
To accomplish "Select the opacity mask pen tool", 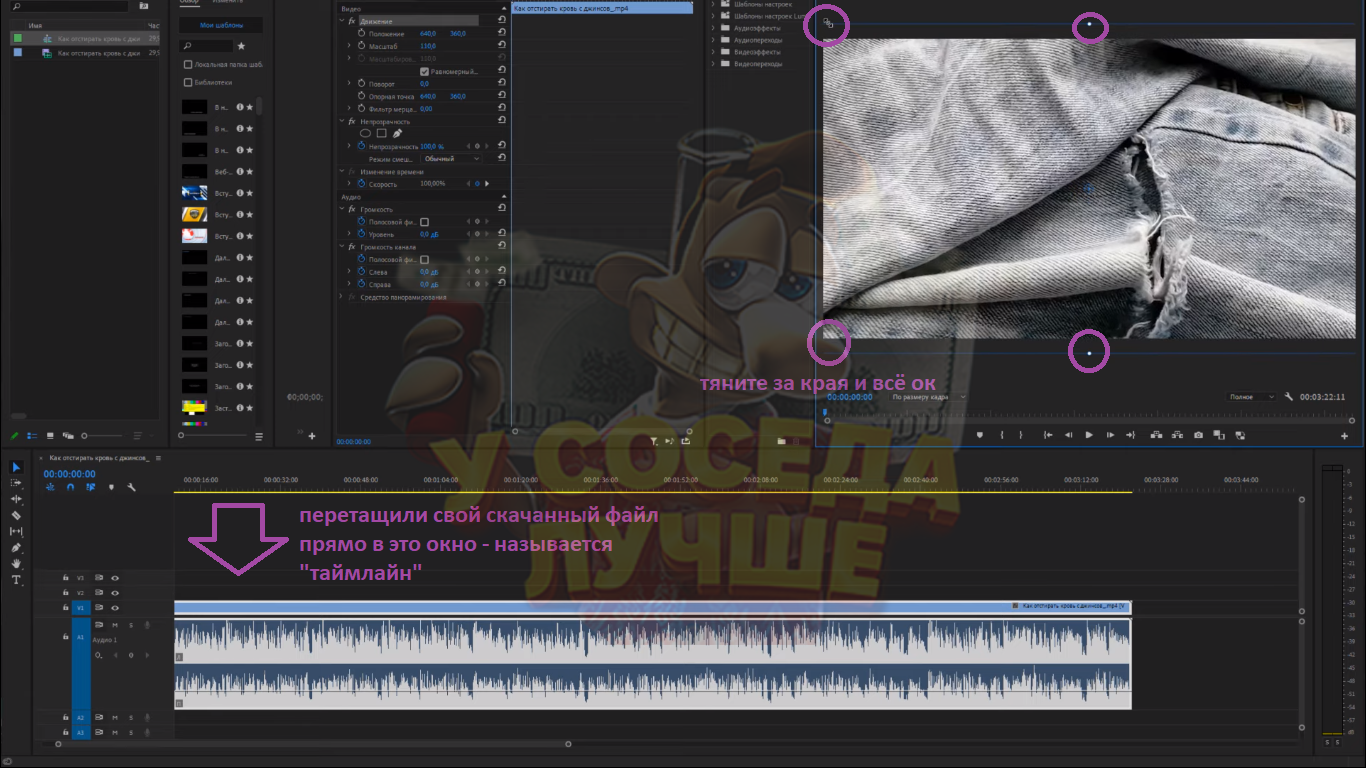I will coord(397,133).
